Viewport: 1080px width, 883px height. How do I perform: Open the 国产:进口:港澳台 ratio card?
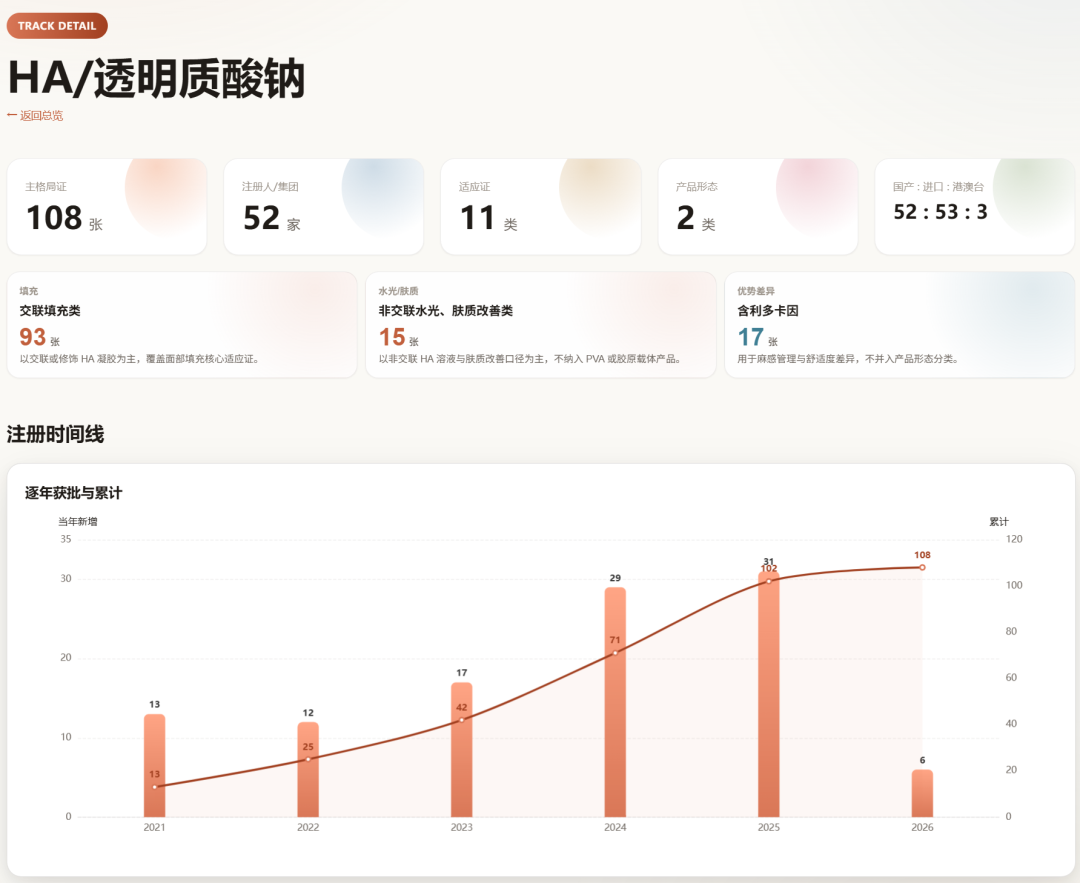[975, 207]
